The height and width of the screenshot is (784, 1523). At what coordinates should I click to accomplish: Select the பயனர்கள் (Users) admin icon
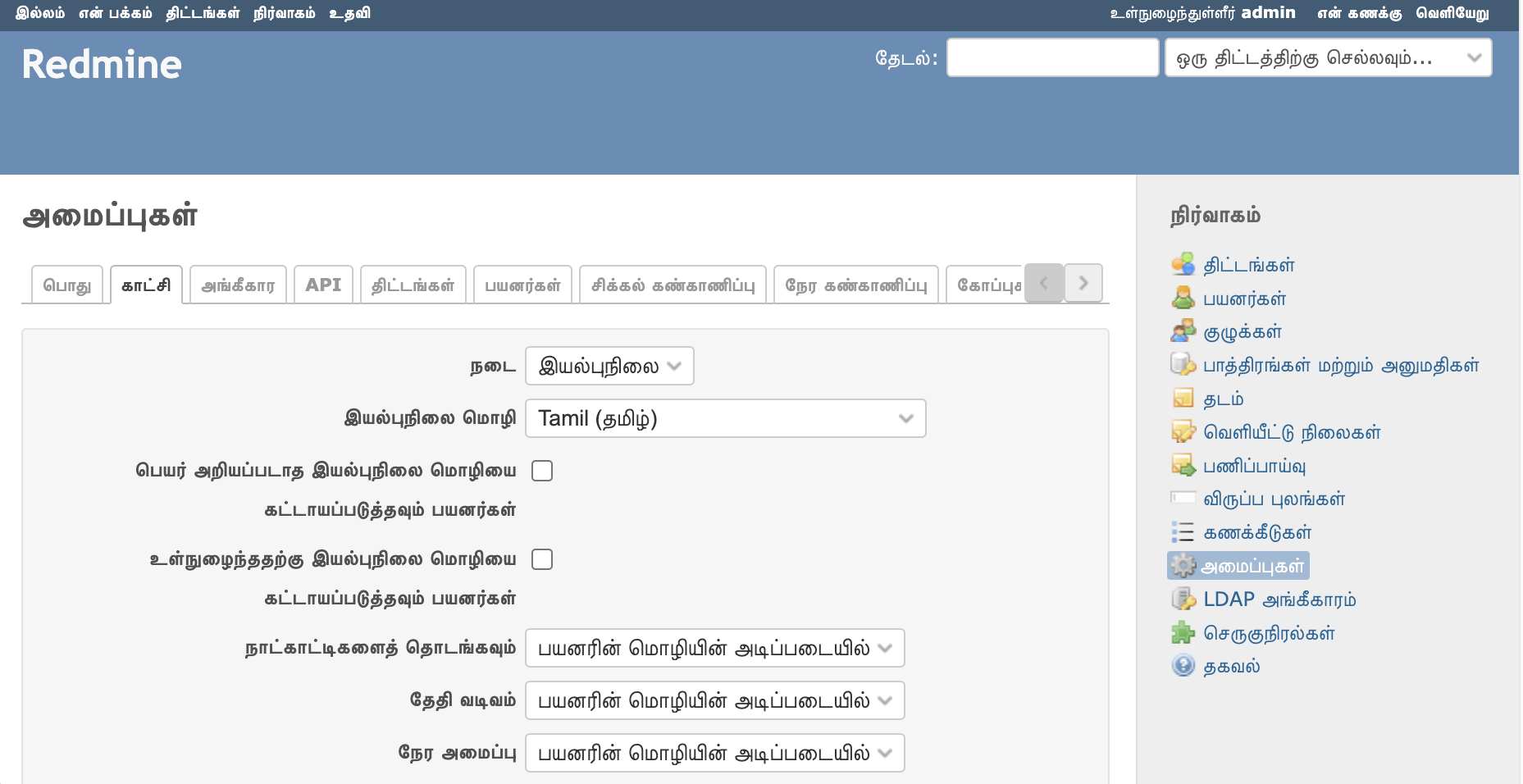1183,298
